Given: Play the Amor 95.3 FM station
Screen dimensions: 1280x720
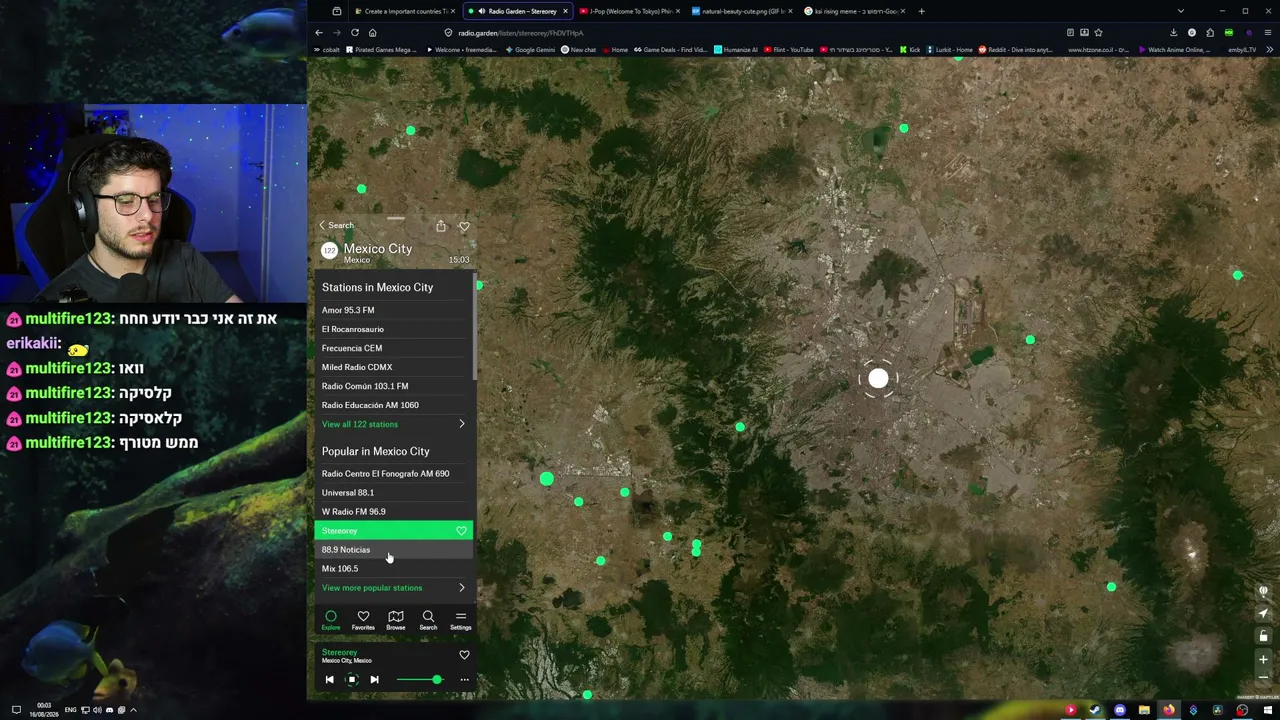Looking at the screenshot, I should point(394,310).
